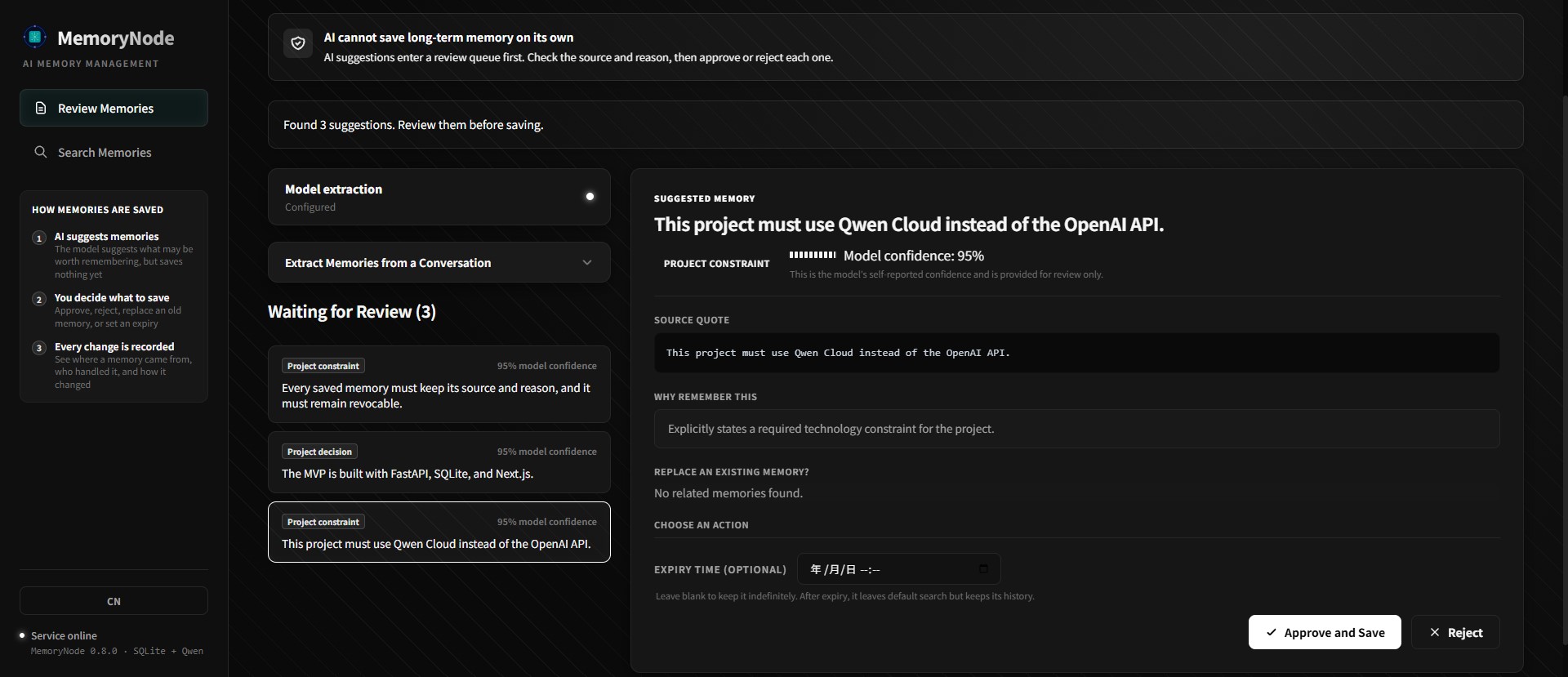Click the shield icon in the notice banner

coord(298,43)
